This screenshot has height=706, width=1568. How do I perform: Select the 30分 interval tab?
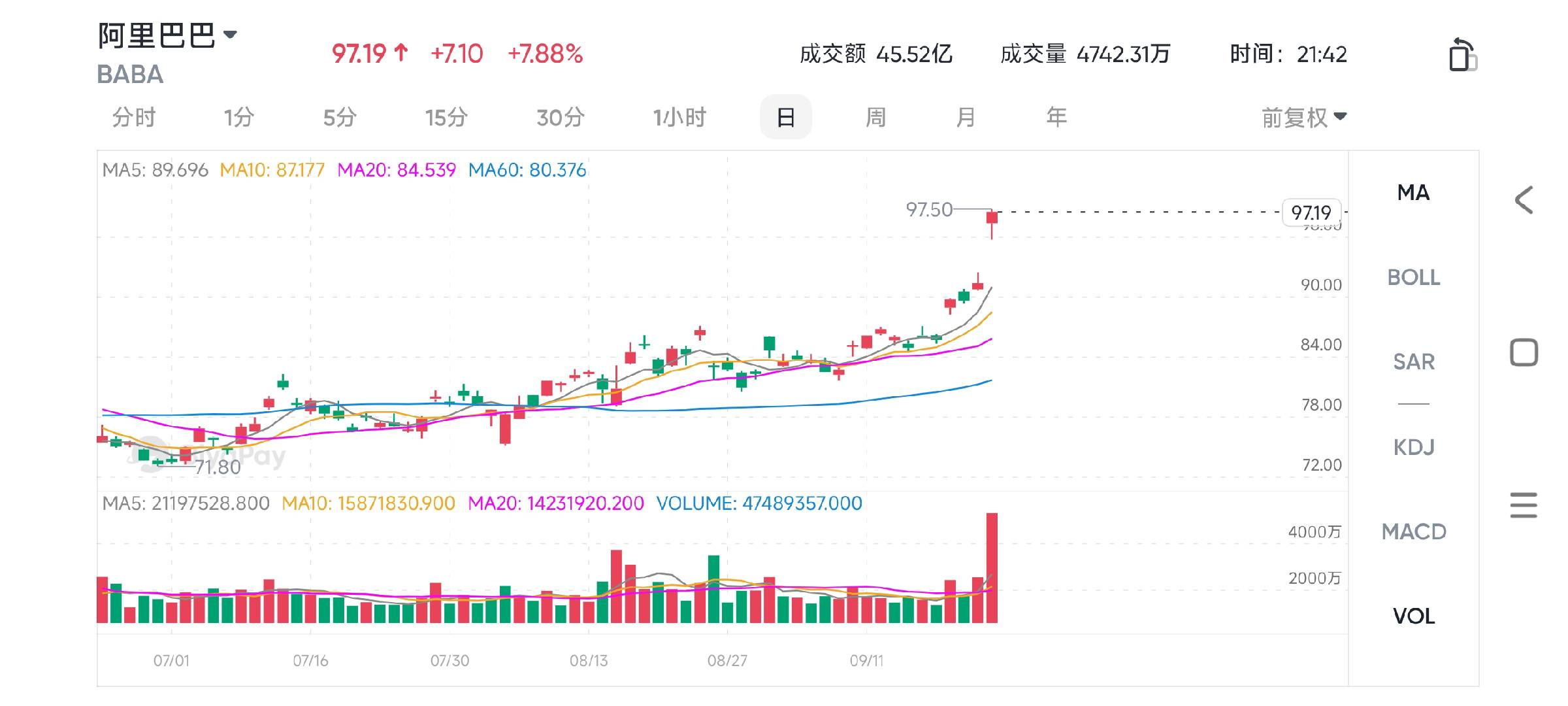pos(560,117)
